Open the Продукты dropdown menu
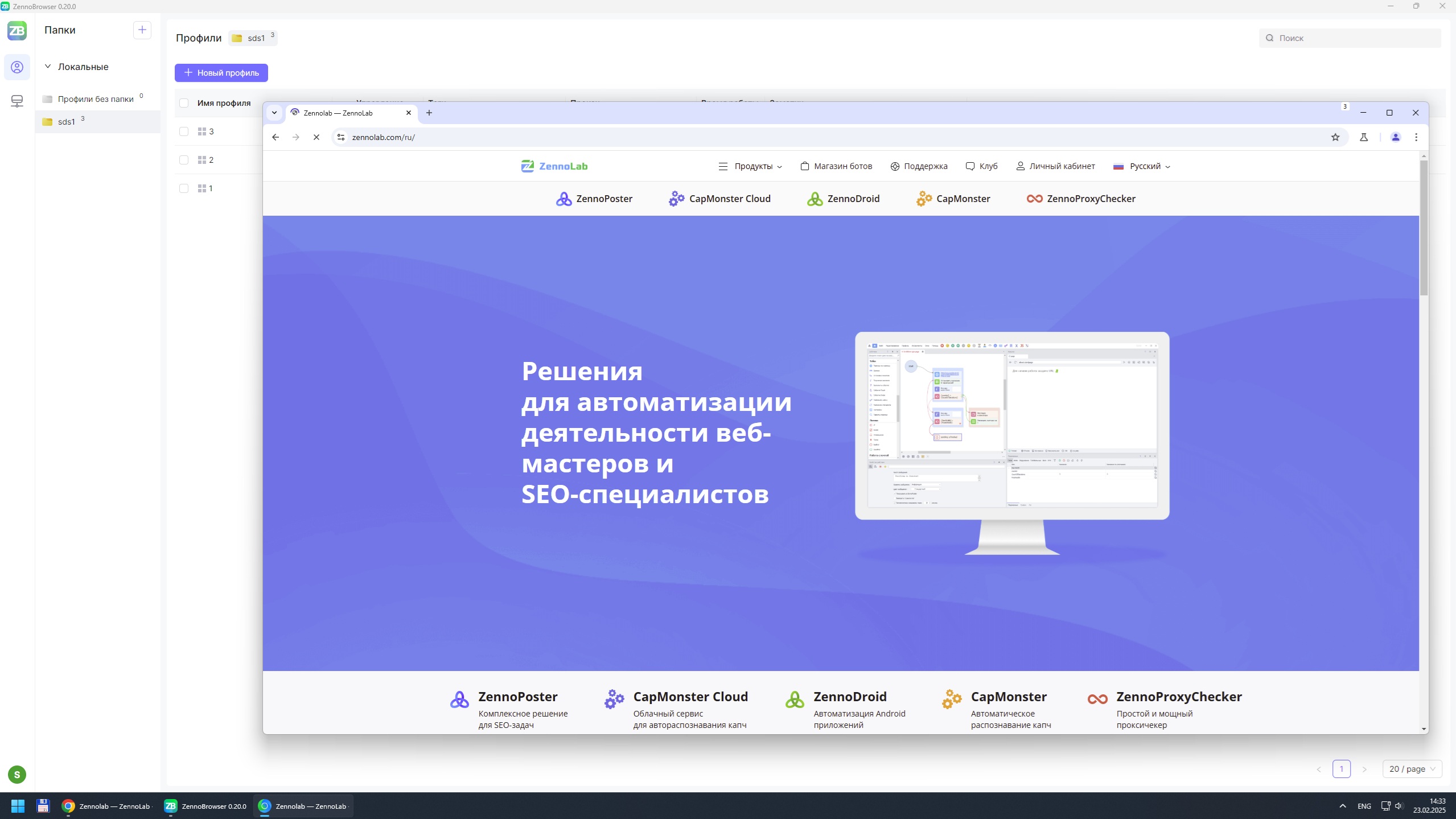The width and height of the screenshot is (1456, 819). click(750, 166)
